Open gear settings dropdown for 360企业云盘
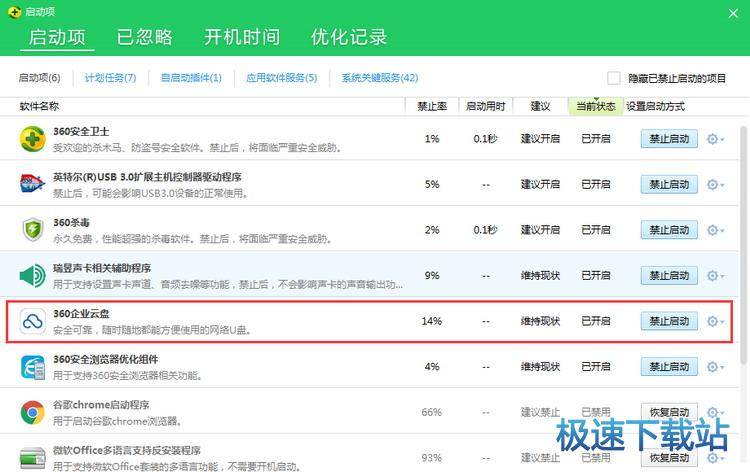750x472 pixels. (715, 321)
